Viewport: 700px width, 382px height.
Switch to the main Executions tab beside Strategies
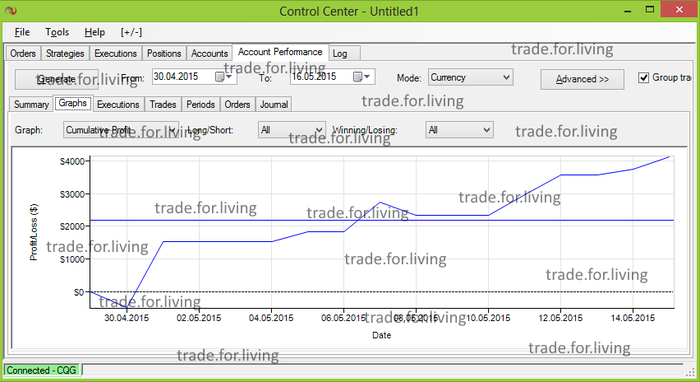116,54
